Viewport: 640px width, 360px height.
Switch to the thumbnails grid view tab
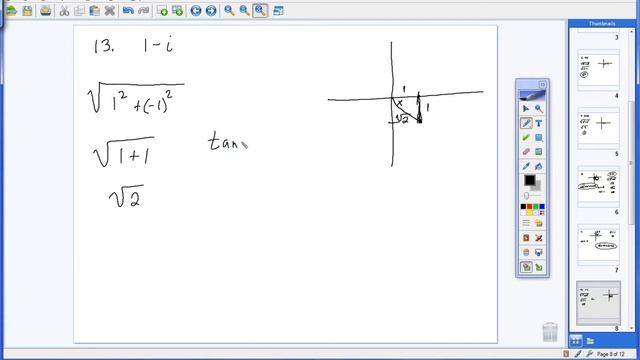click(x=576, y=340)
